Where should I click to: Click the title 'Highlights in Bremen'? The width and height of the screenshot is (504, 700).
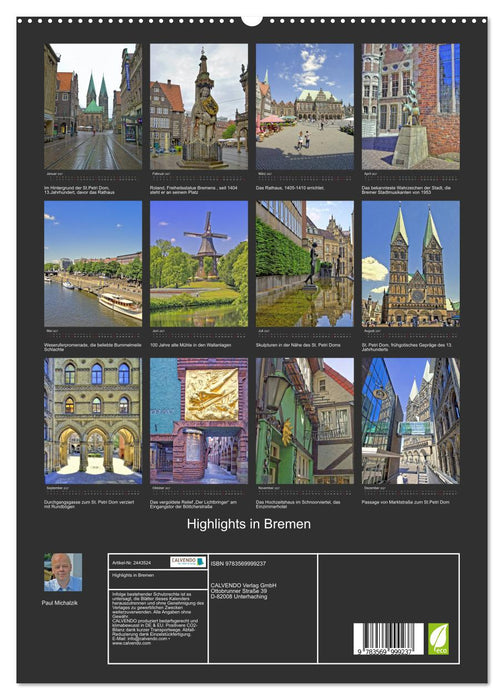249,524
